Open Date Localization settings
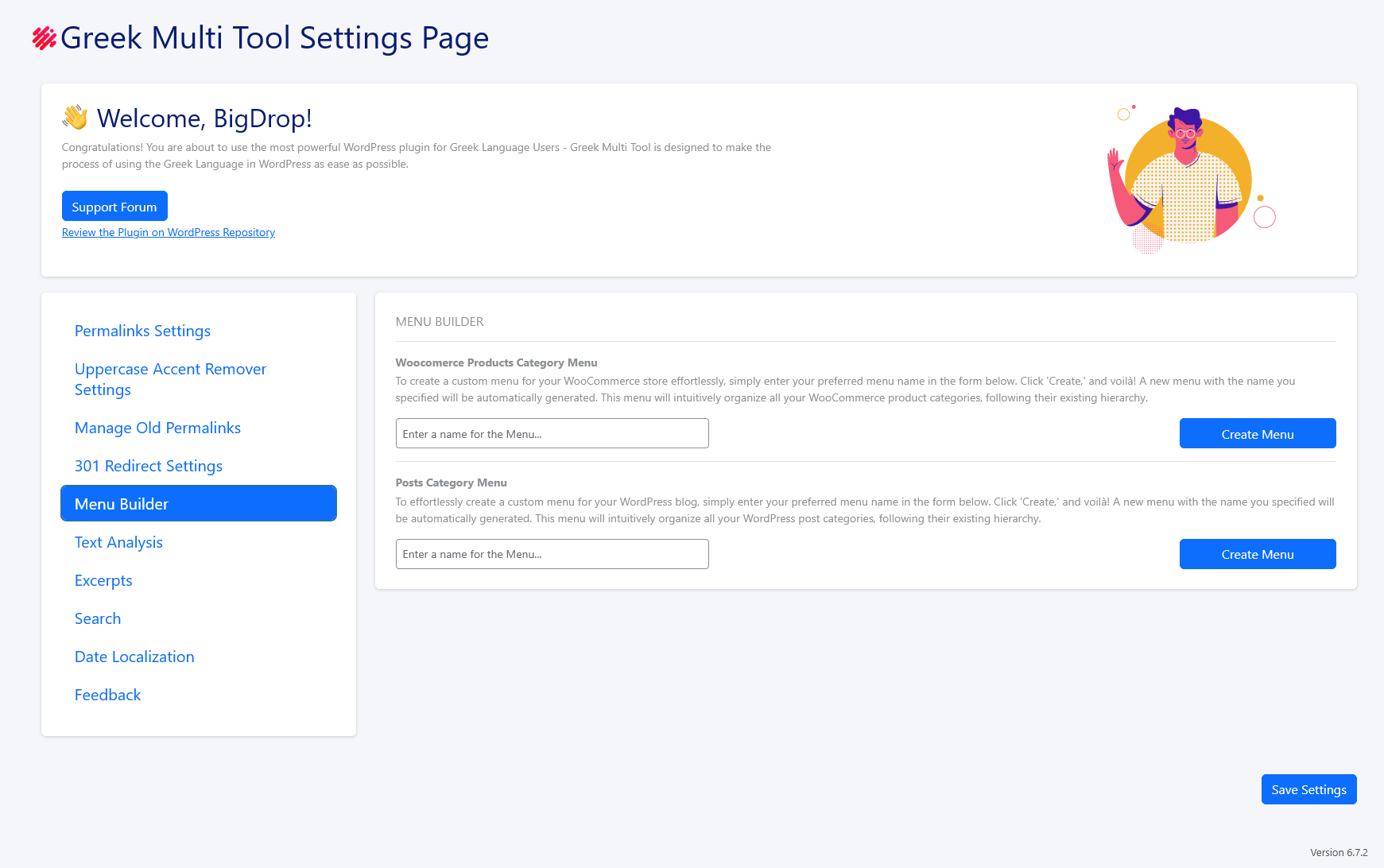Image resolution: width=1384 pixels, height=868 pixels. pos(134,657)
